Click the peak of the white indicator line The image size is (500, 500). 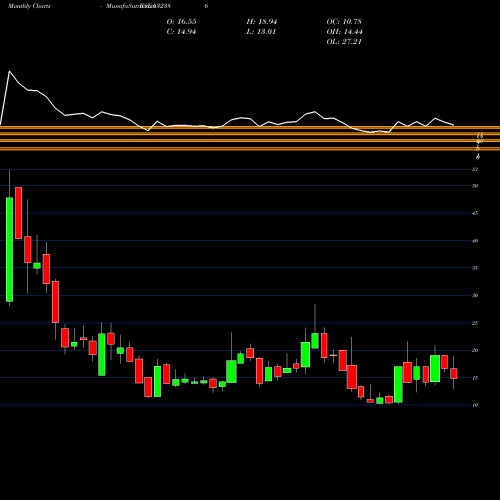click(x=9, y=71)
